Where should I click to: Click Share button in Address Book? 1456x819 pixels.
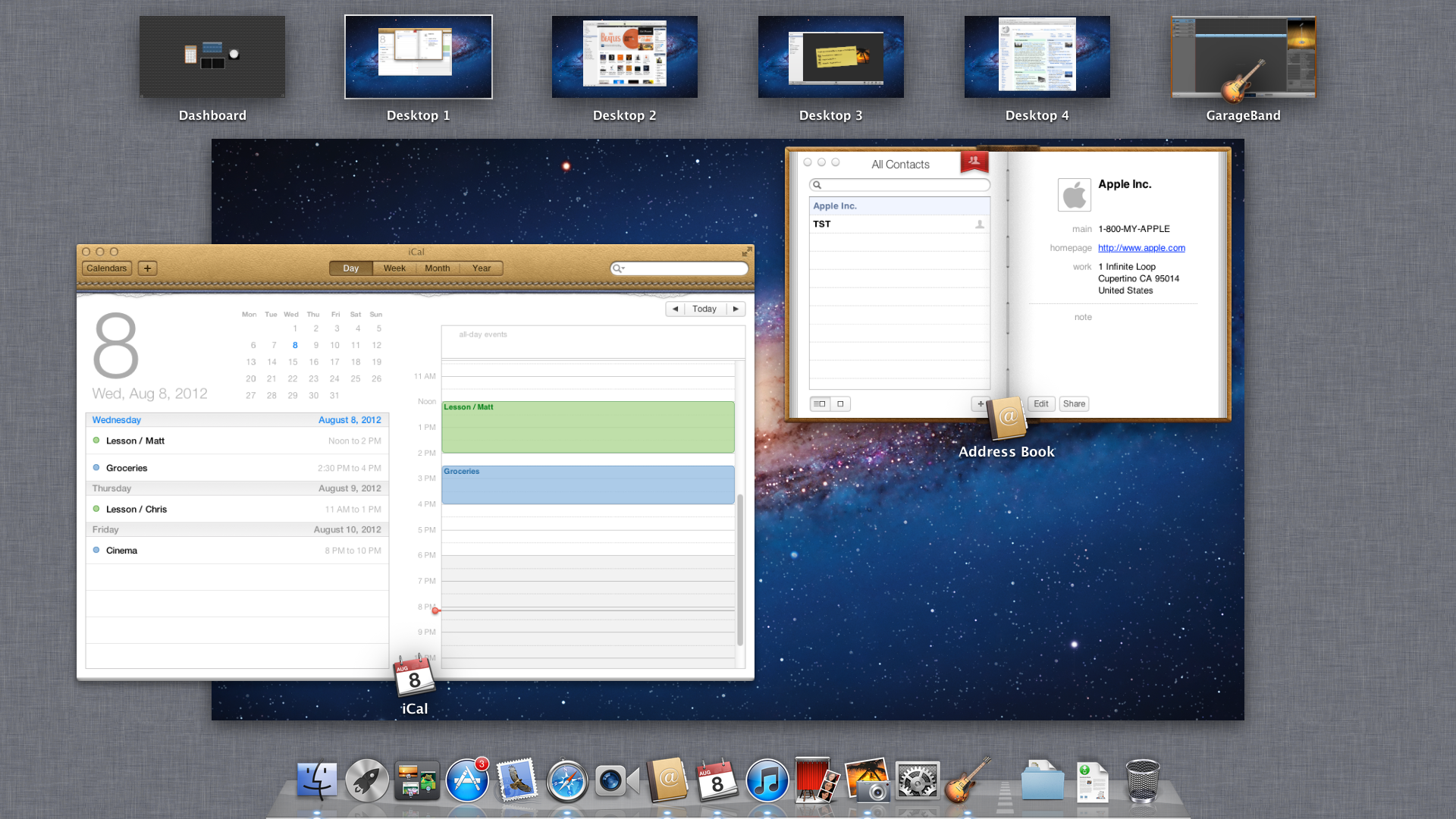(x=1074, y=403)
